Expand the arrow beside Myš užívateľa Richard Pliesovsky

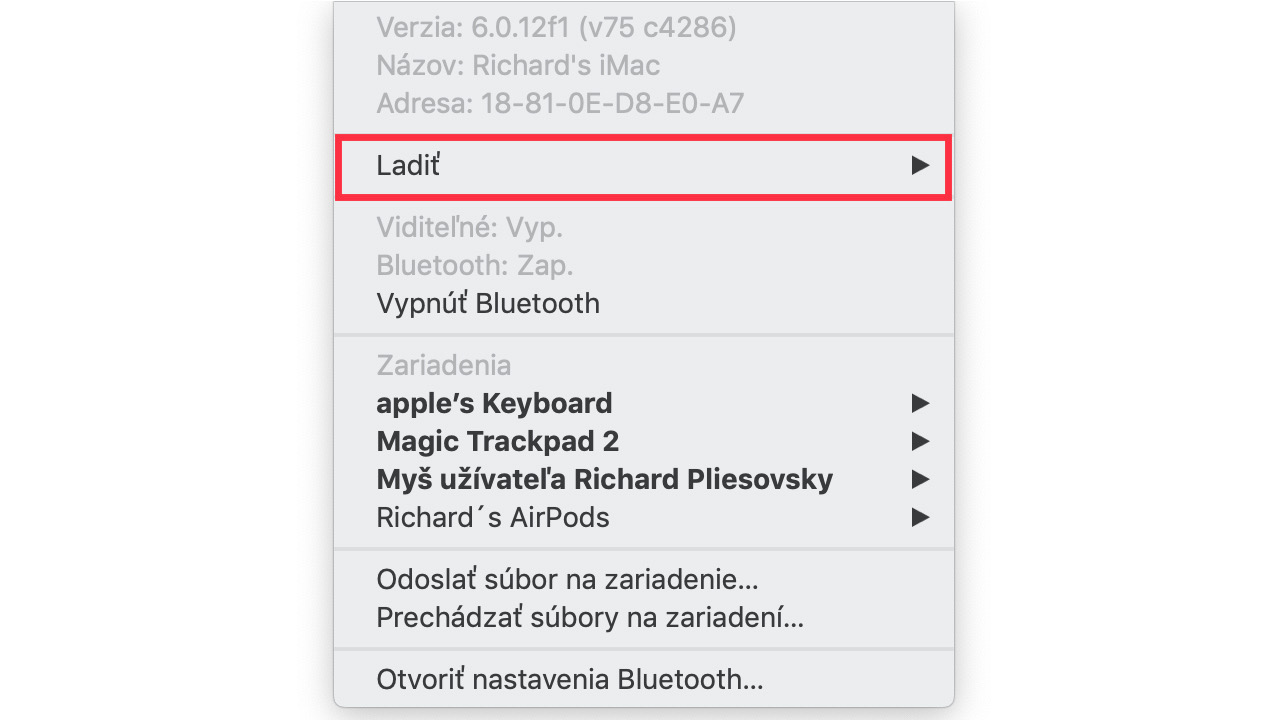coord(920,479)
